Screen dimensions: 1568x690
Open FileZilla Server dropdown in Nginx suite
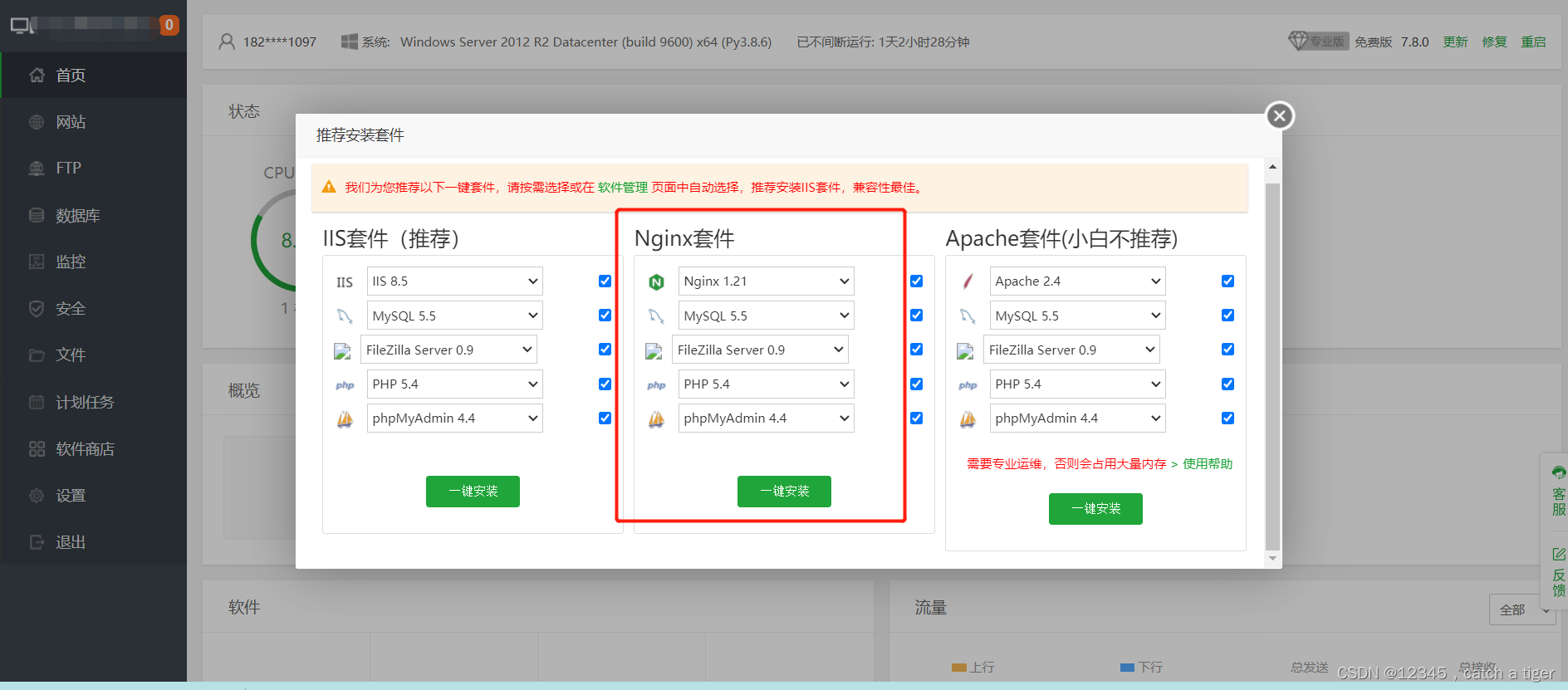pos(760,350)
